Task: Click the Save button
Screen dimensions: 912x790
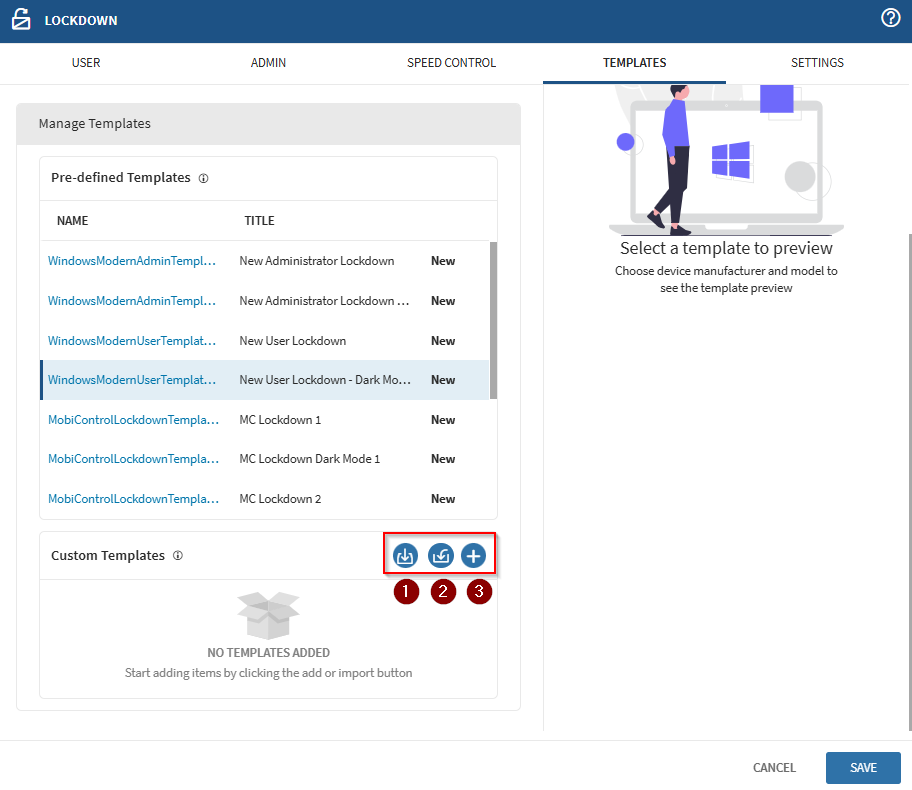Action: click(862, 768)
